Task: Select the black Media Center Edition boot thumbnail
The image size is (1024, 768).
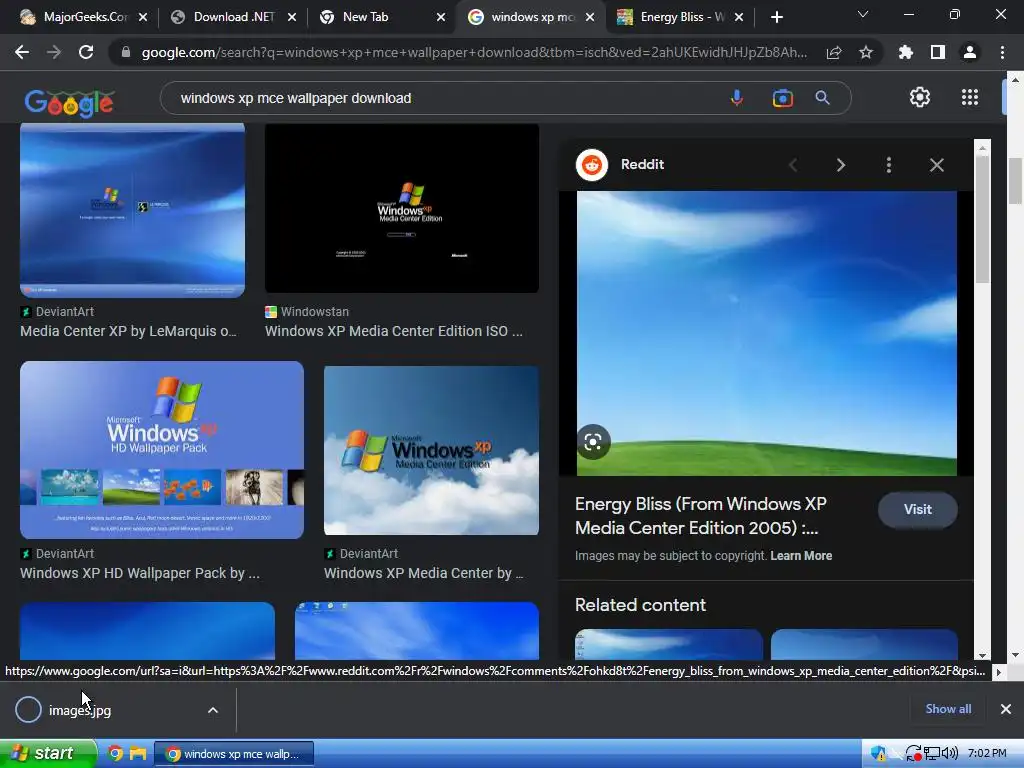Action: [402, 208]
